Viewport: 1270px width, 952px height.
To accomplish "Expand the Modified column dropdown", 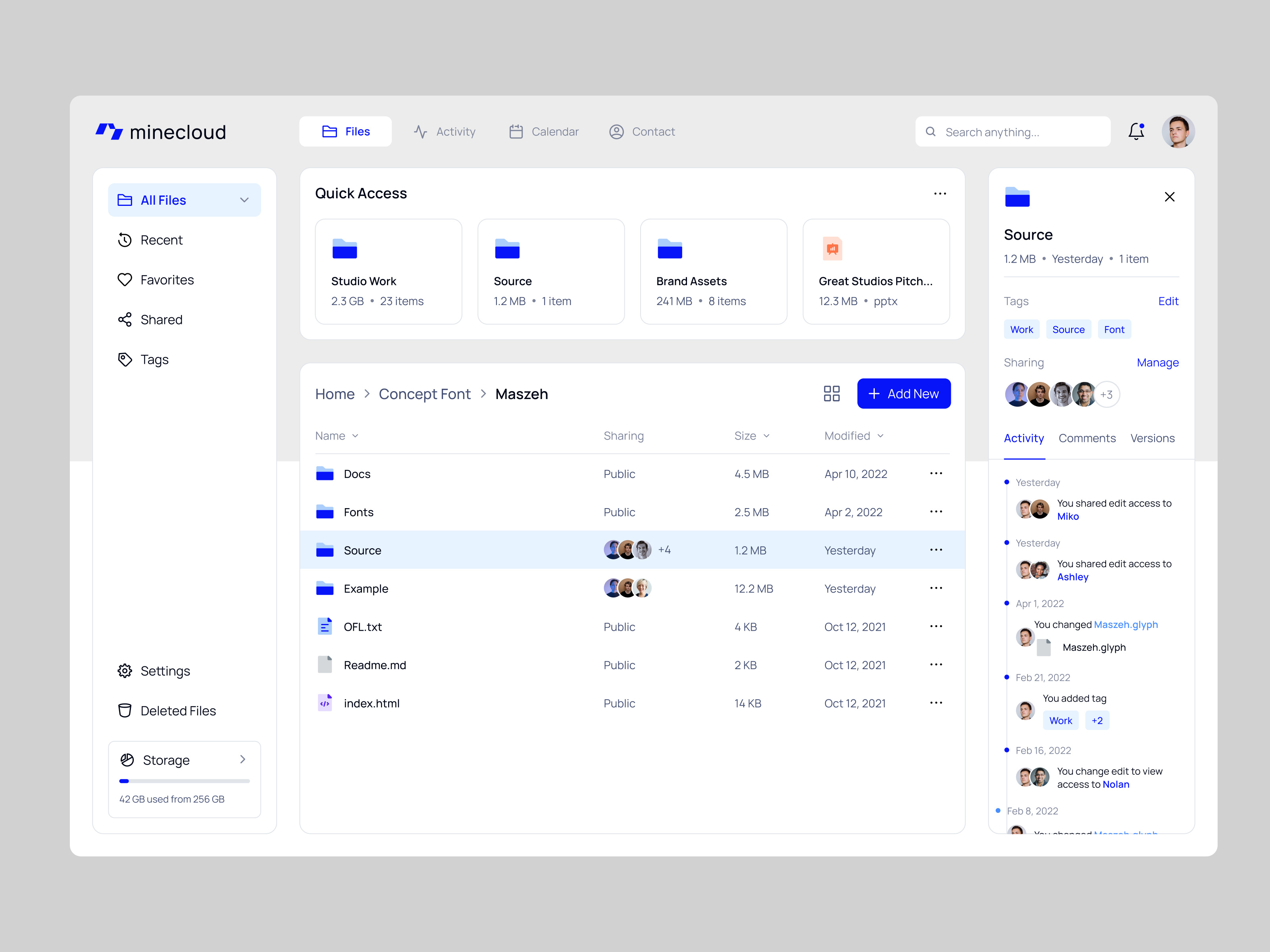I will [881, 436].
